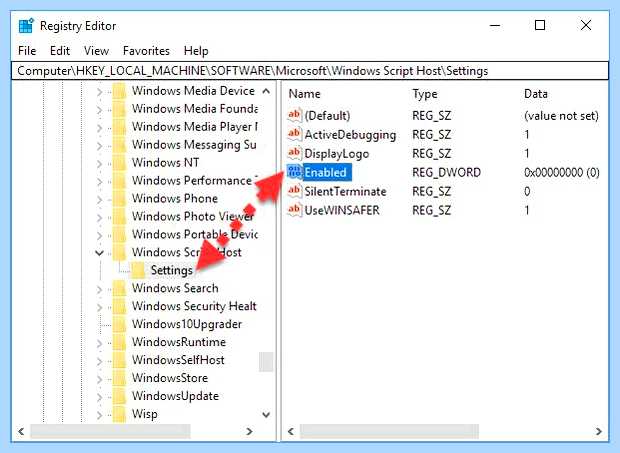Click the folder icon of Windows Security Healt

point(119,306)
